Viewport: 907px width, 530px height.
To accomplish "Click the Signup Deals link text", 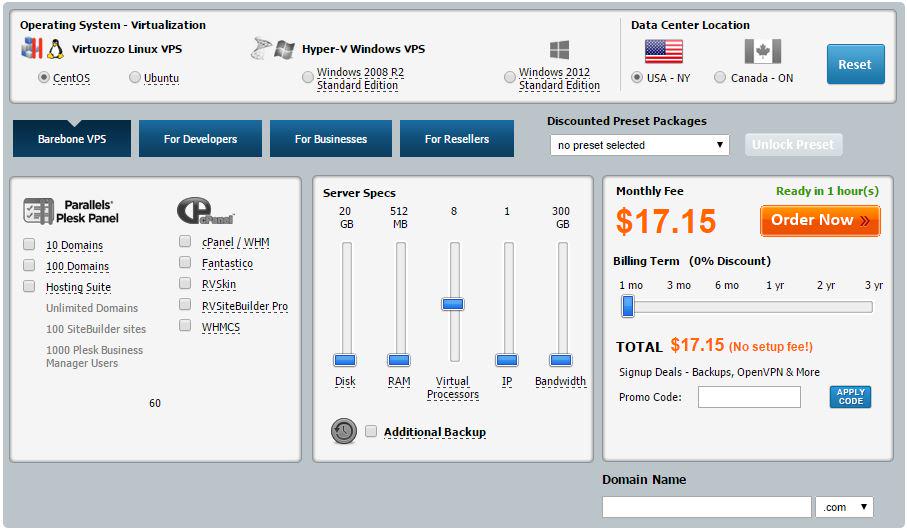I will 719,372.
